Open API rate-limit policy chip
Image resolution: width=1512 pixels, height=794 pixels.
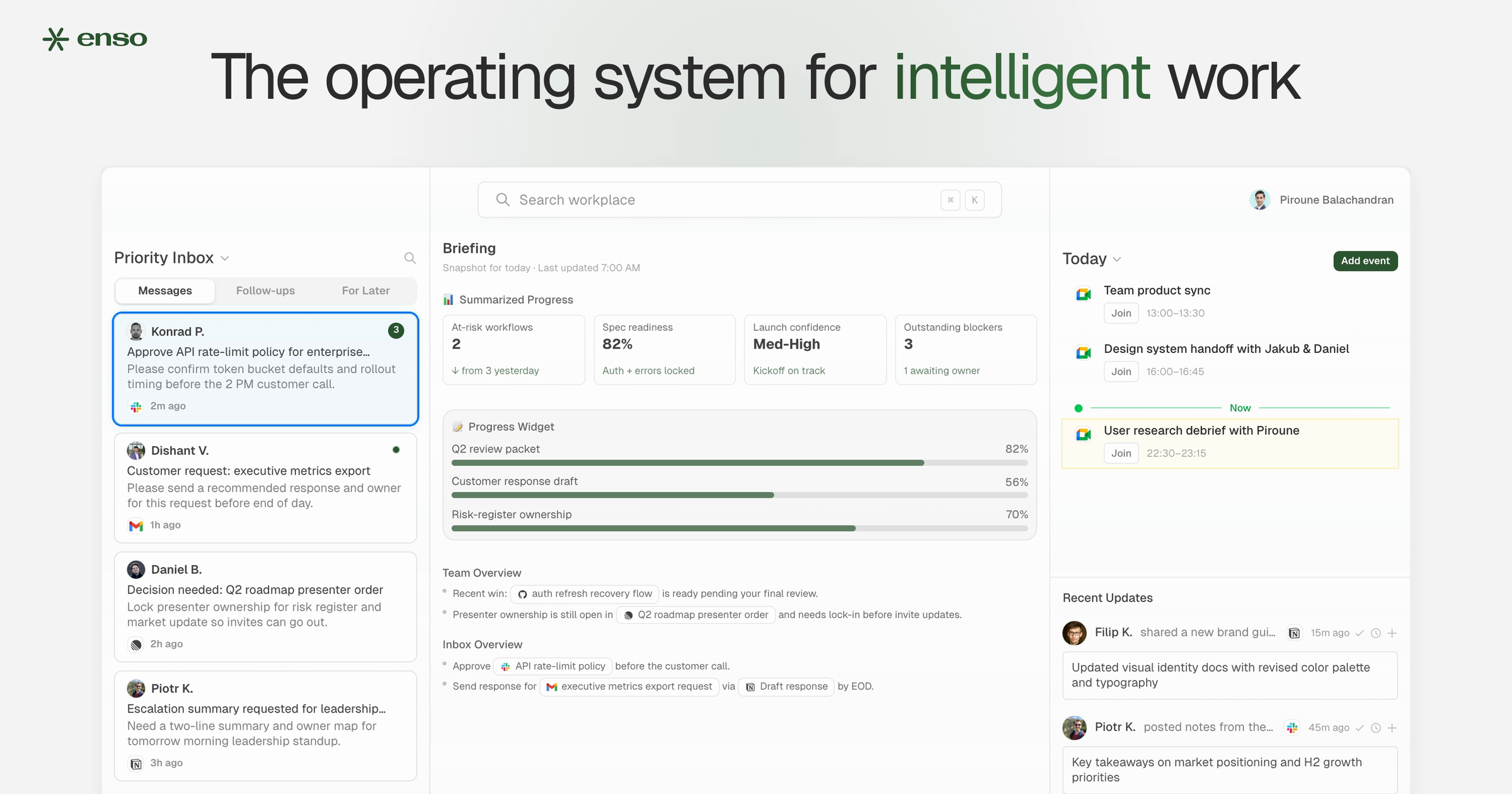(553, 666)
